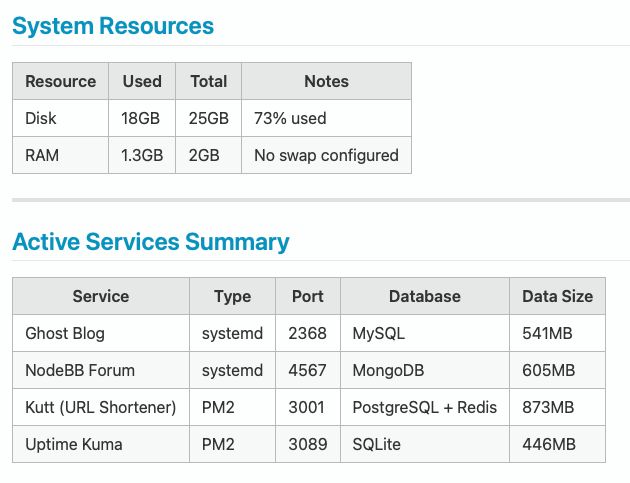630x483 pixels.
Task: Click the No swap configured cell
Action: click(x=326, y=155)
